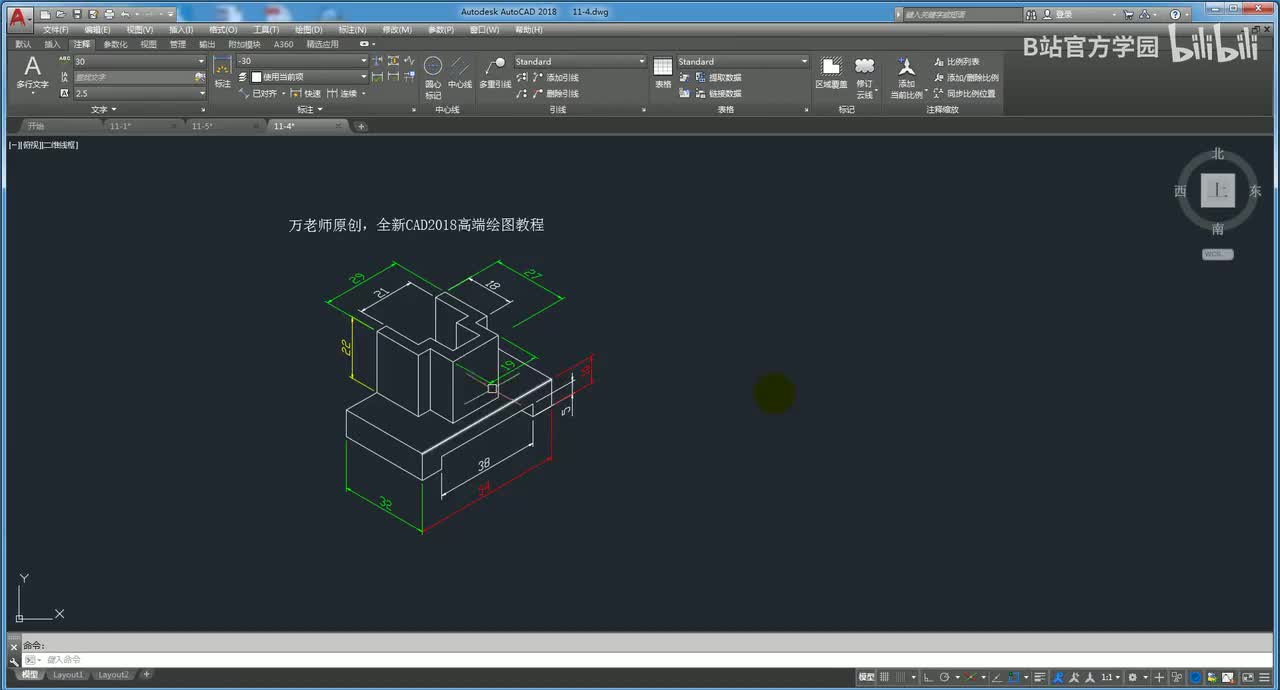Click 添加当前比例 add current scale icon
The height and width of the screenshot is (690, 1280).
coord(906,78)
